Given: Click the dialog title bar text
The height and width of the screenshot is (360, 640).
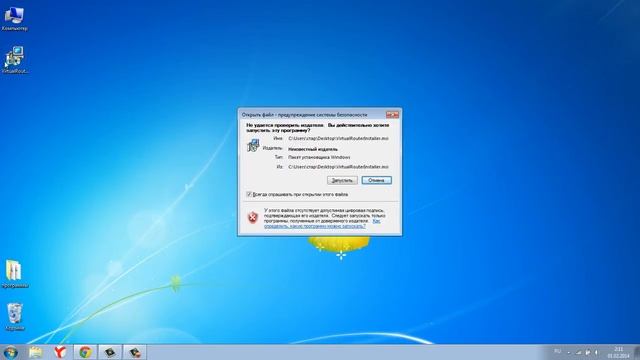Looking at the screenshot, I should (x=304, y=115).
